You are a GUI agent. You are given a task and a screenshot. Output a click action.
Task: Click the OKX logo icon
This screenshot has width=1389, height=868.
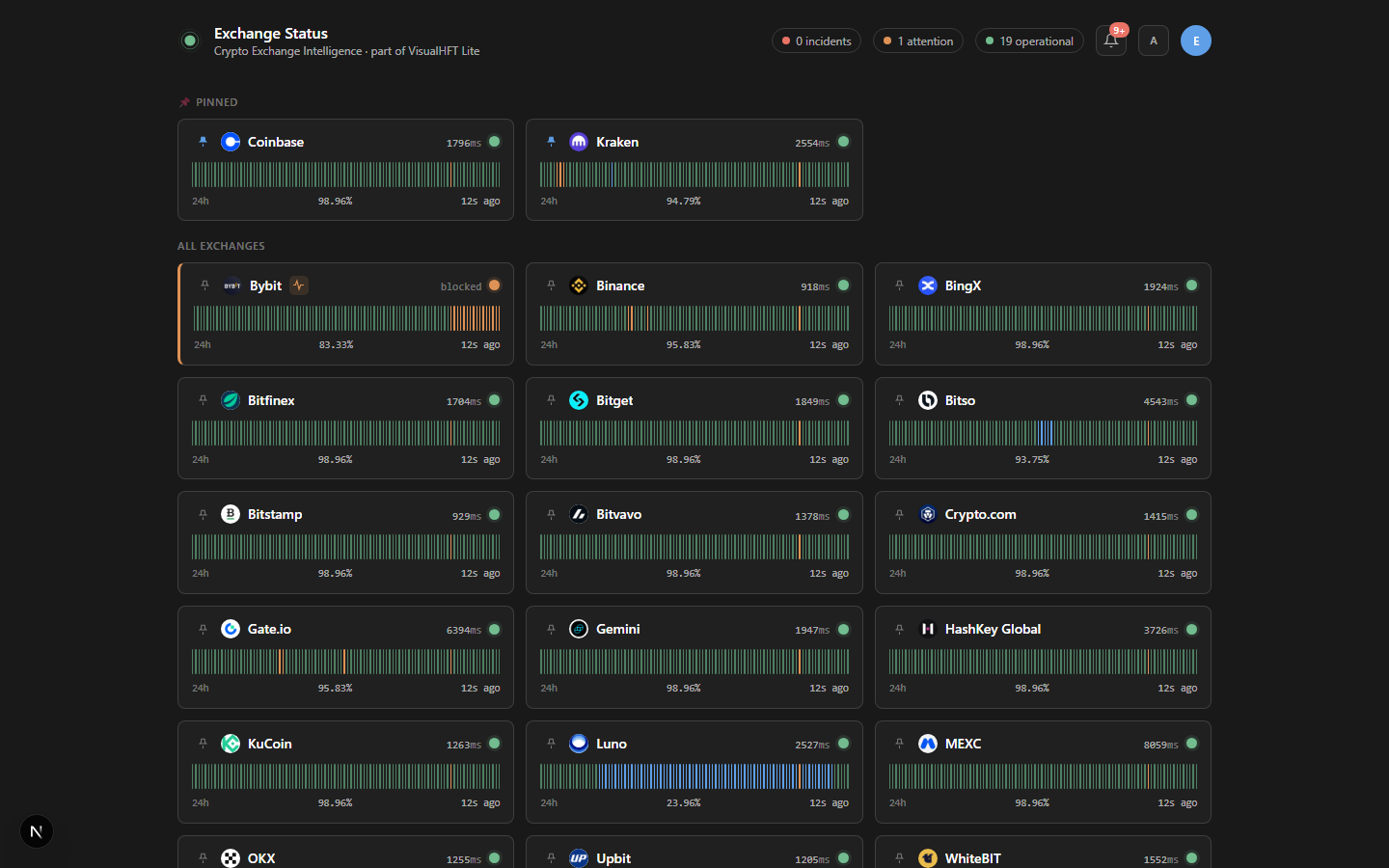pos(231,858)
